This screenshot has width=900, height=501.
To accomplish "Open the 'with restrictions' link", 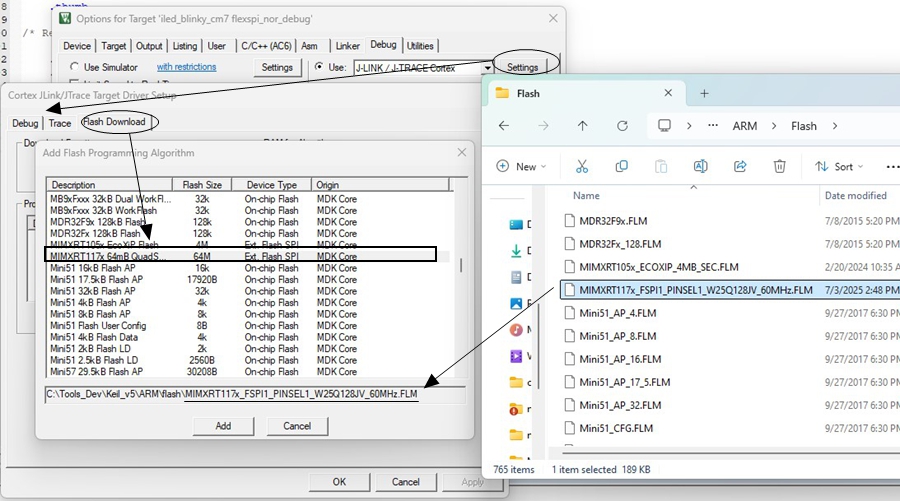I will [187, 67].
